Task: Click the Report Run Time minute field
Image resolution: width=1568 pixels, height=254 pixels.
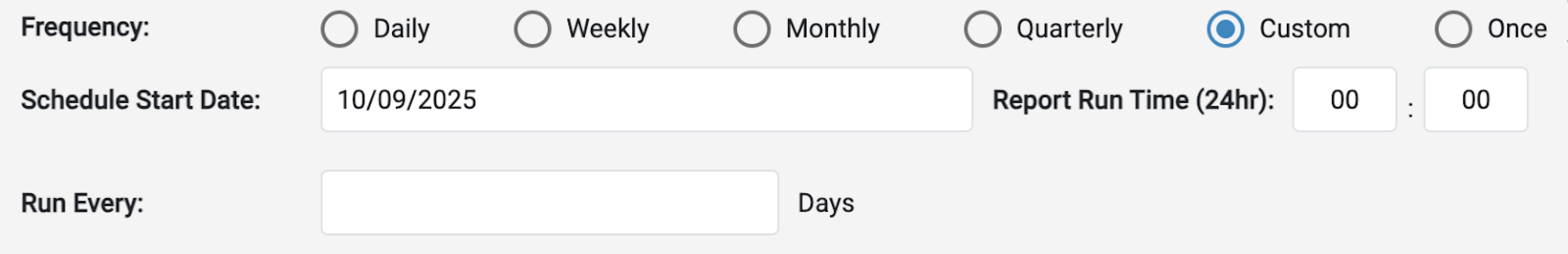Action: coord(1475,99)
